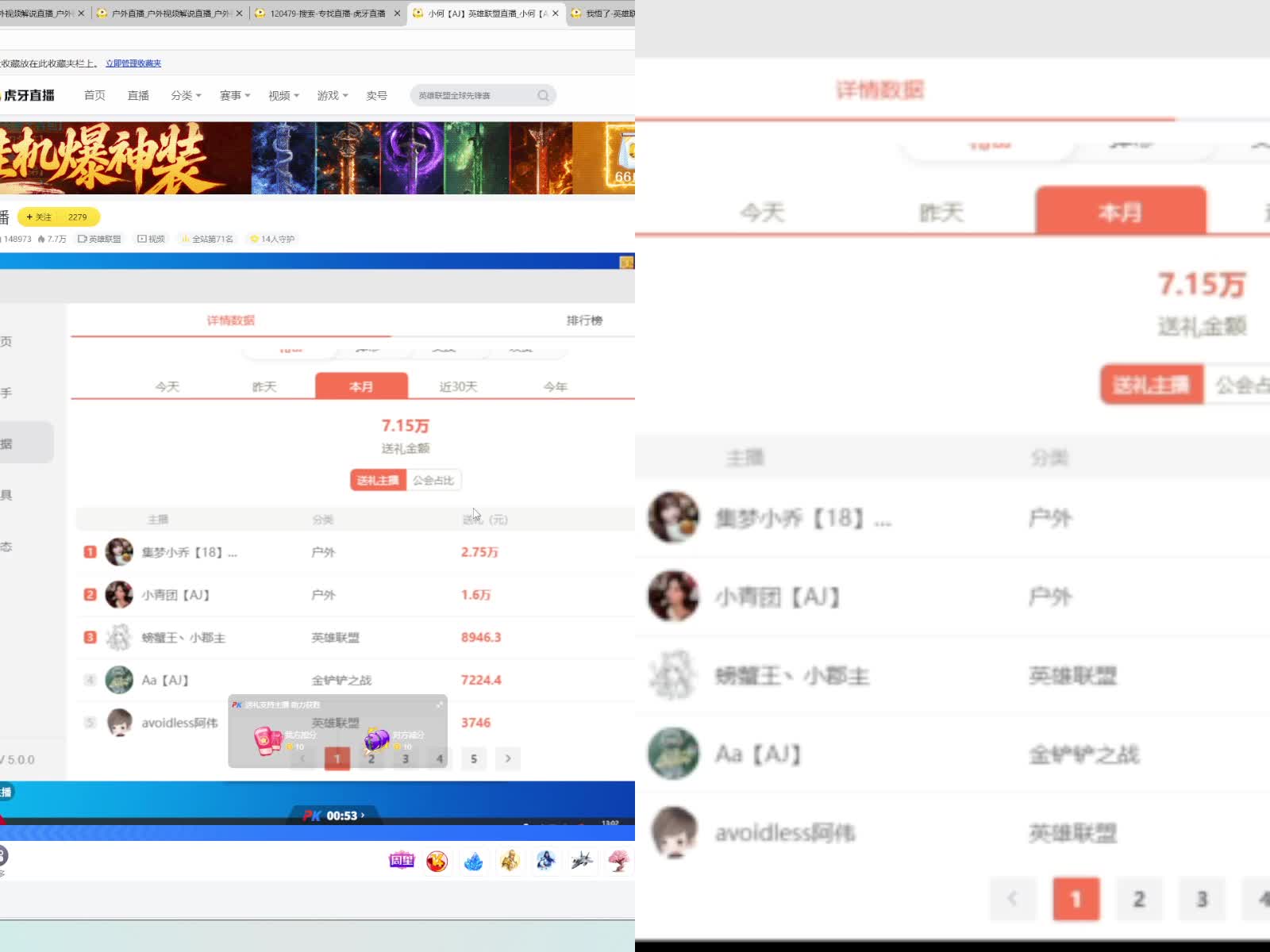
Task: Switch to the 近30天 tab
Action: pos(458,386)
